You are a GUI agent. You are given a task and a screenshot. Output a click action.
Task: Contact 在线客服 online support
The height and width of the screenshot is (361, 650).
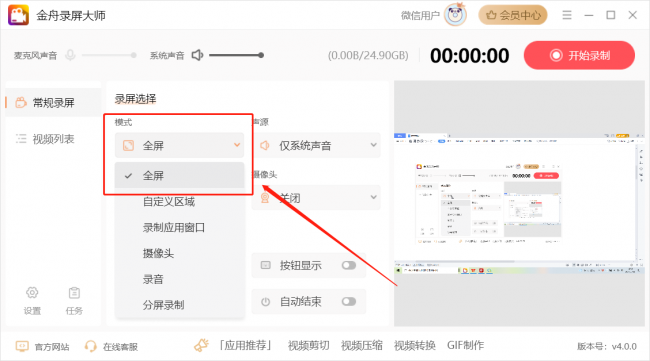(120, 346)
